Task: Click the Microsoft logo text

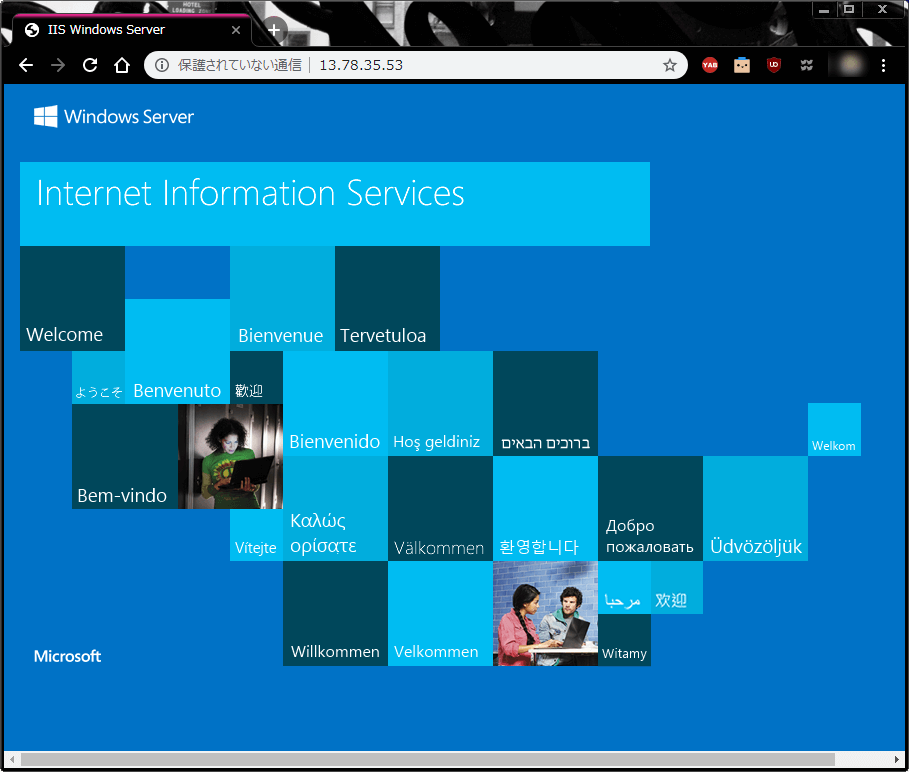Action: click(67, 656)
